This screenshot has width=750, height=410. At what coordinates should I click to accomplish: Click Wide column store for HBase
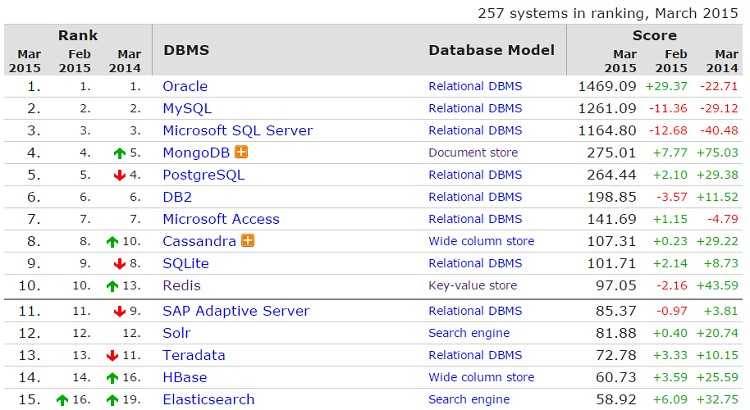pyautogui.click(x=481, y=378)
